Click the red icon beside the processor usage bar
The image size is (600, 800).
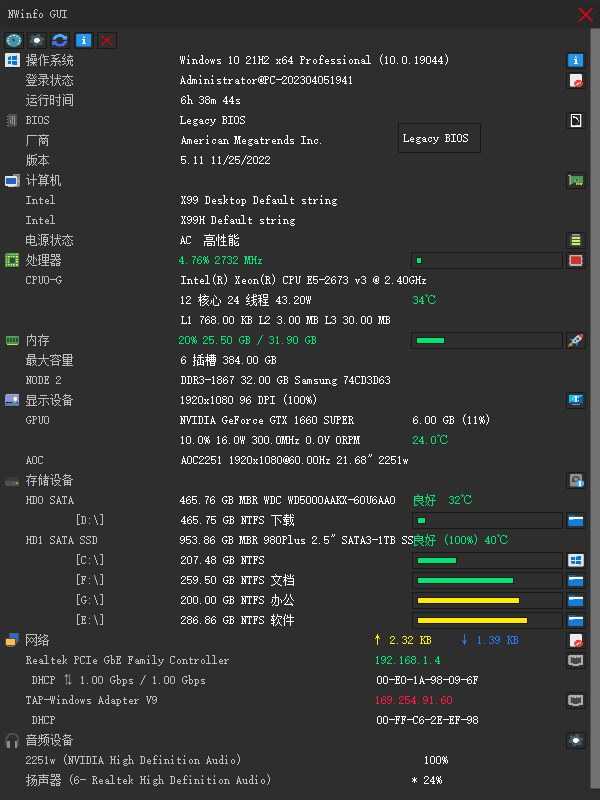pyautogui.click(x=575, y=260)
